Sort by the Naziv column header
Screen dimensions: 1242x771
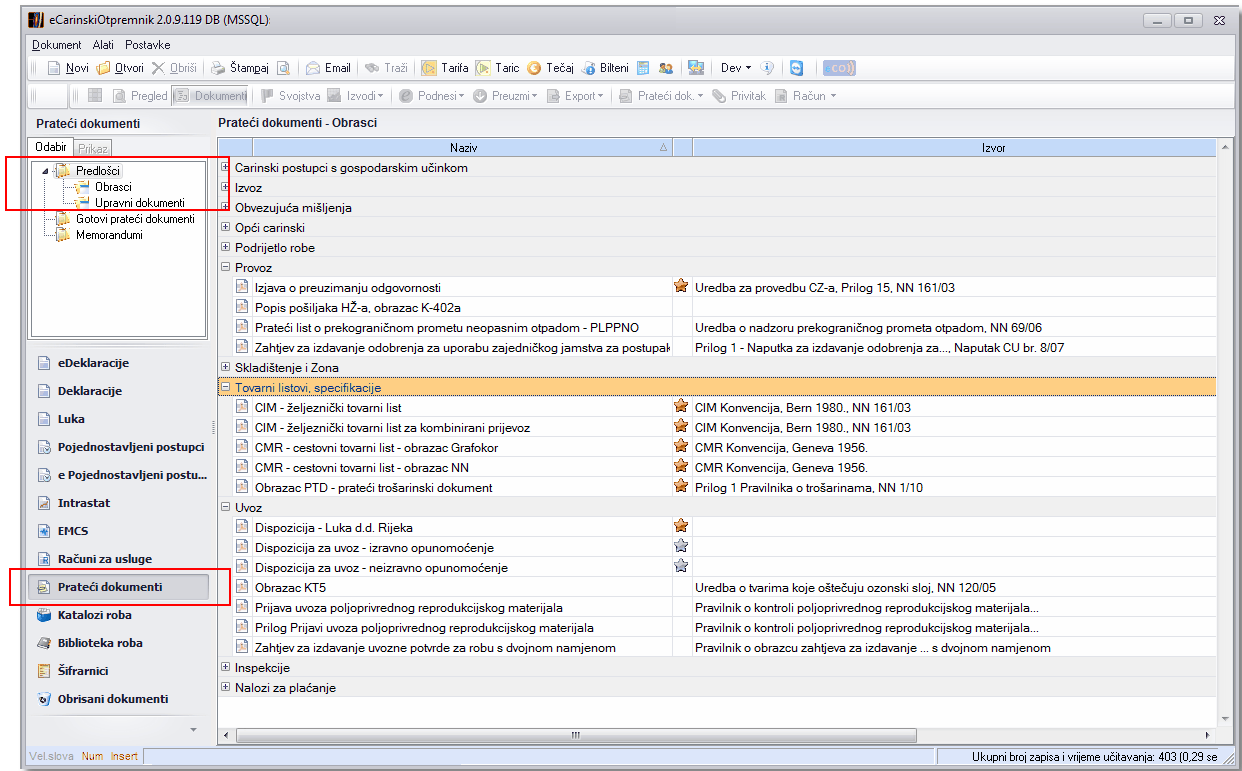click(x=463, y=147)
